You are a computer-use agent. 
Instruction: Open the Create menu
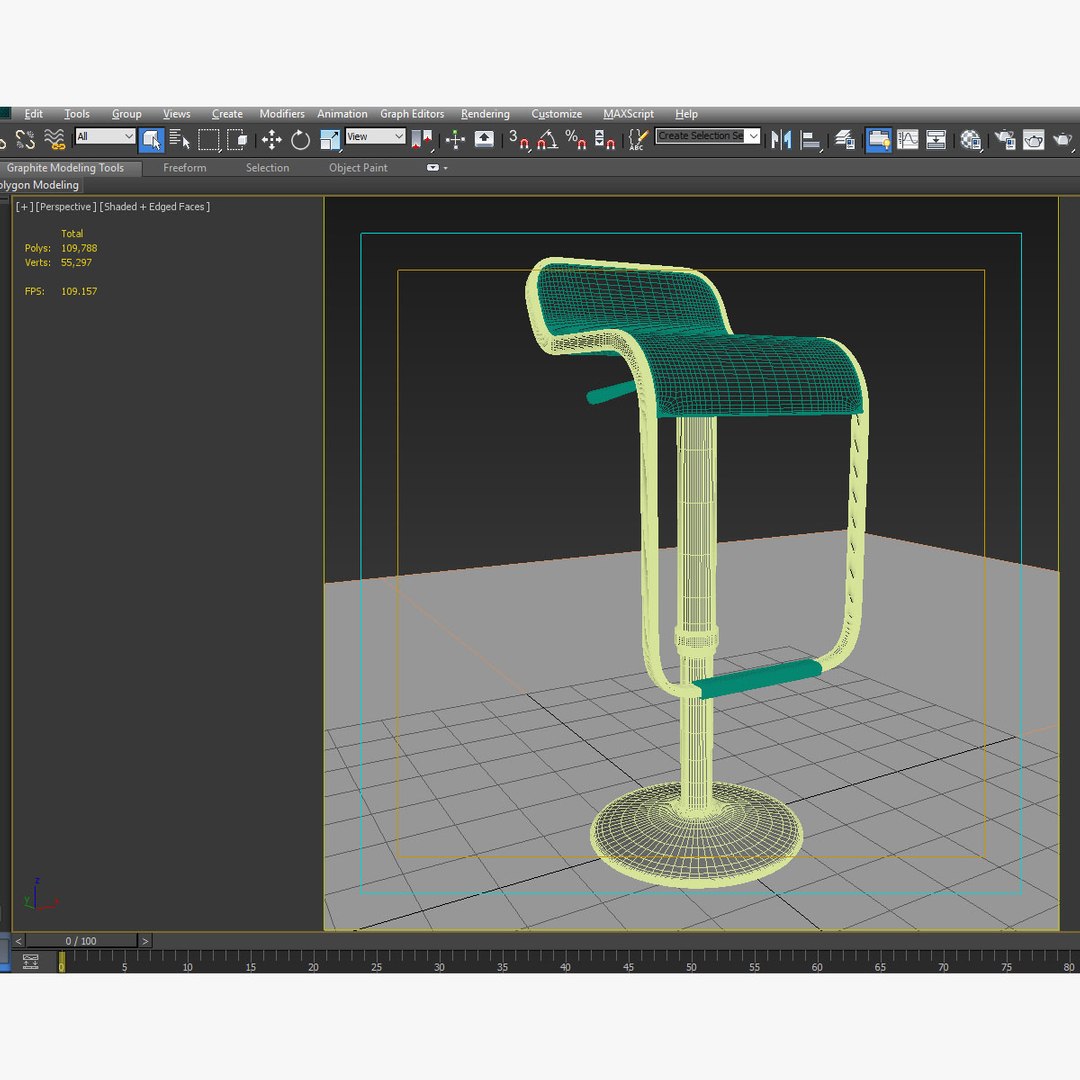tap(227, 114)
